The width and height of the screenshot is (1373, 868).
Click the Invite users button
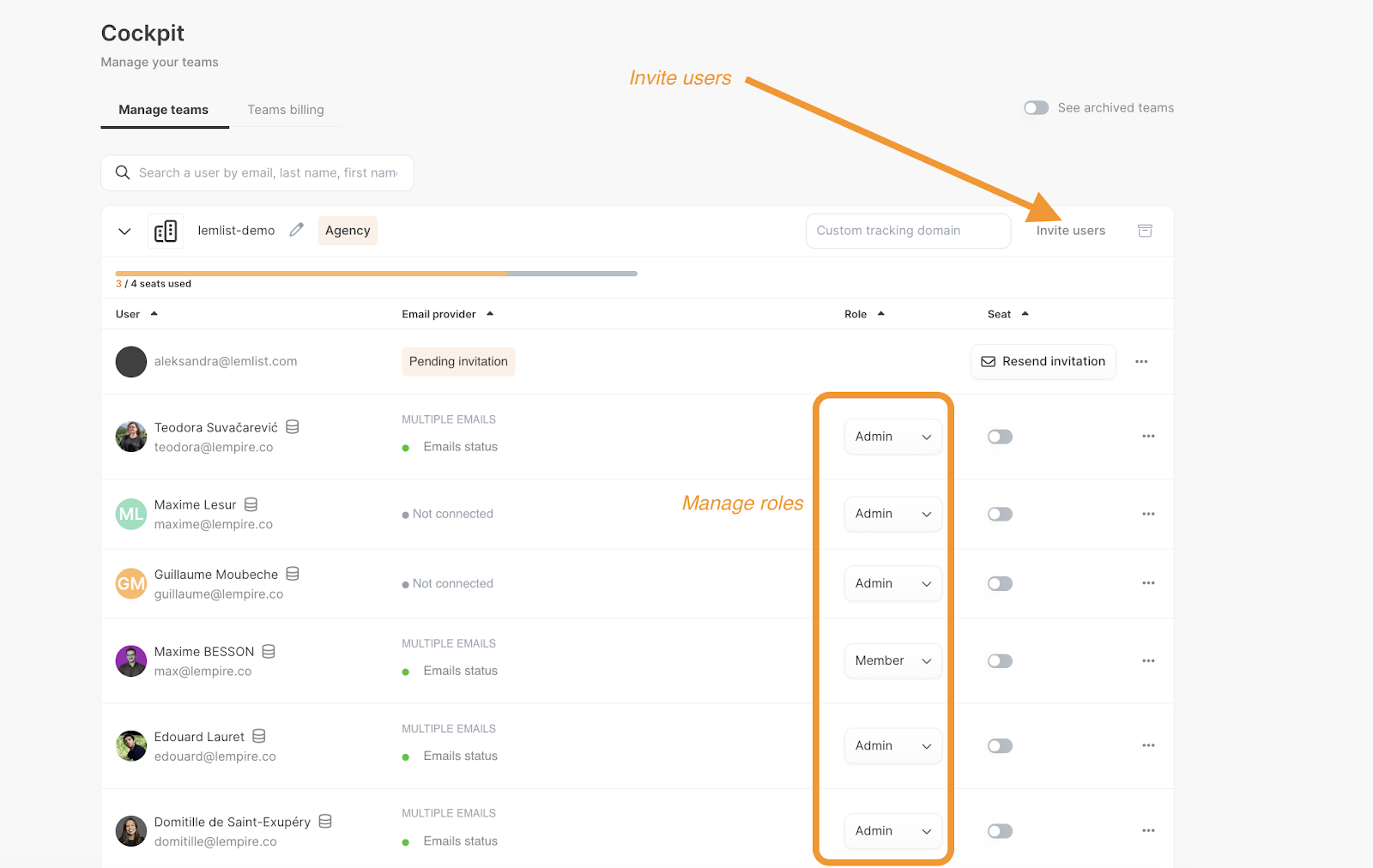pos(1070,231)
